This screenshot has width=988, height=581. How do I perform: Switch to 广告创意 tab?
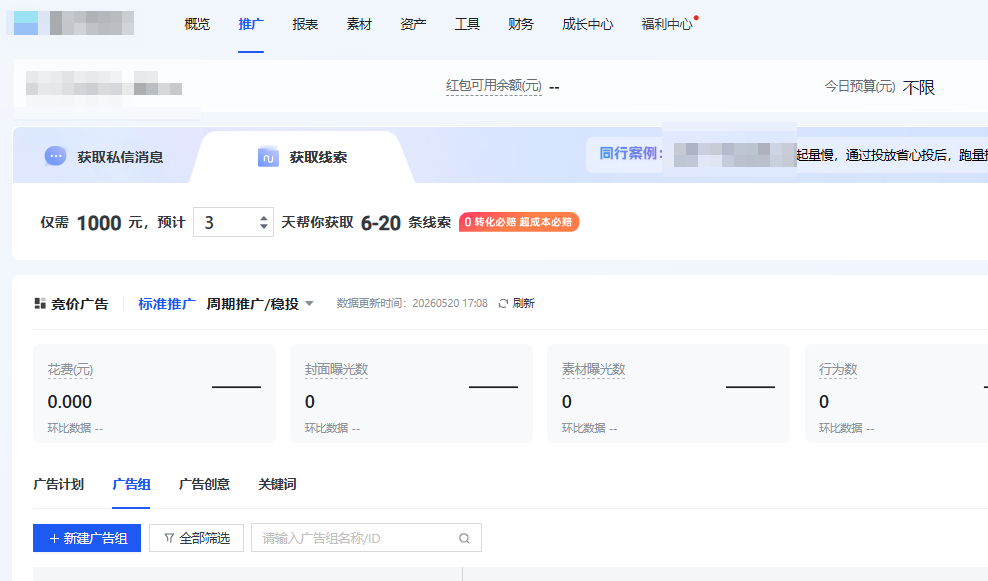click(204, 484)
